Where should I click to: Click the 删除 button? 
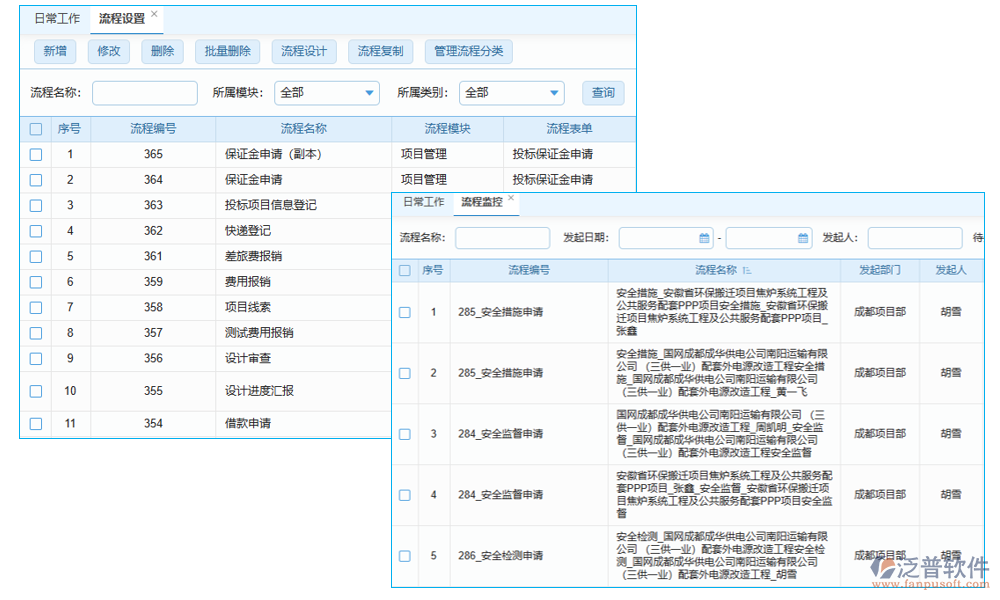[162, 51]
